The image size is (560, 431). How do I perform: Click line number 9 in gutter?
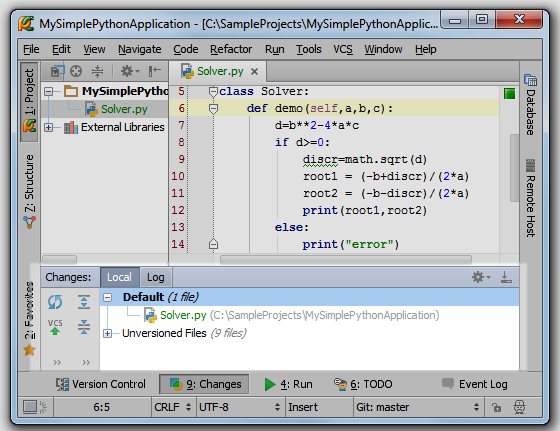[x=181, y=159]
